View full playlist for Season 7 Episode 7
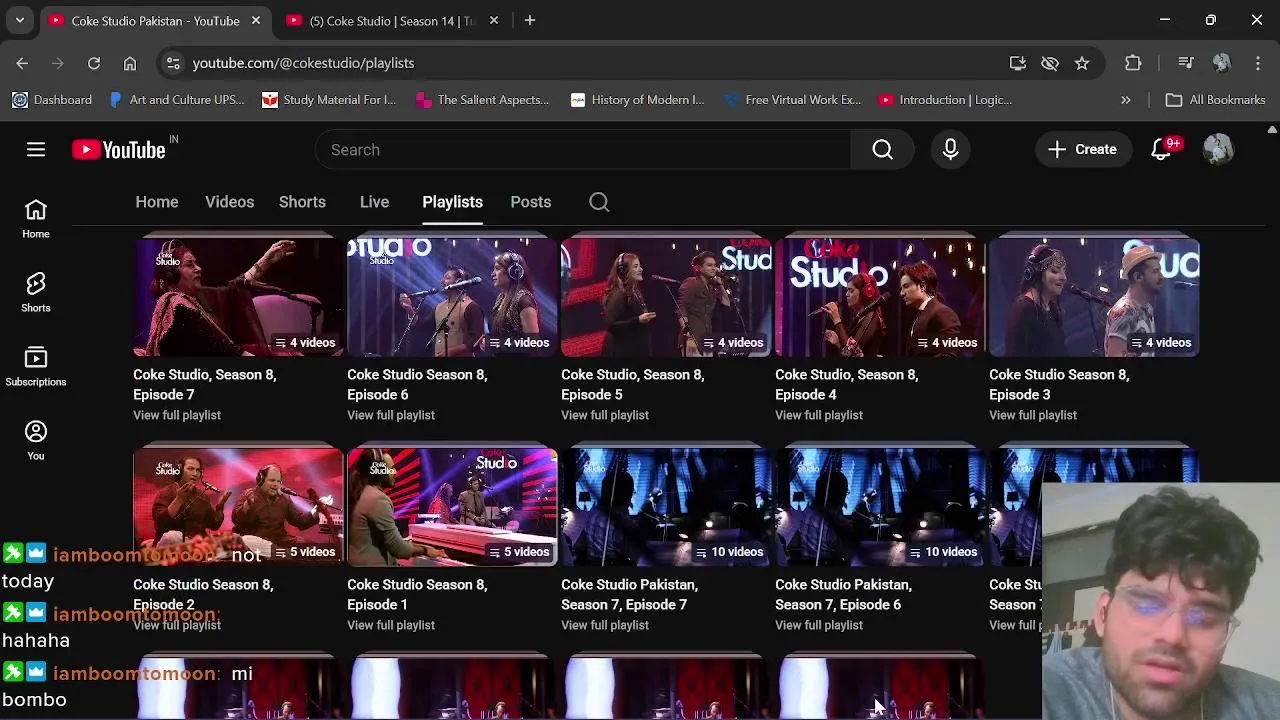 tap(605, 625)
